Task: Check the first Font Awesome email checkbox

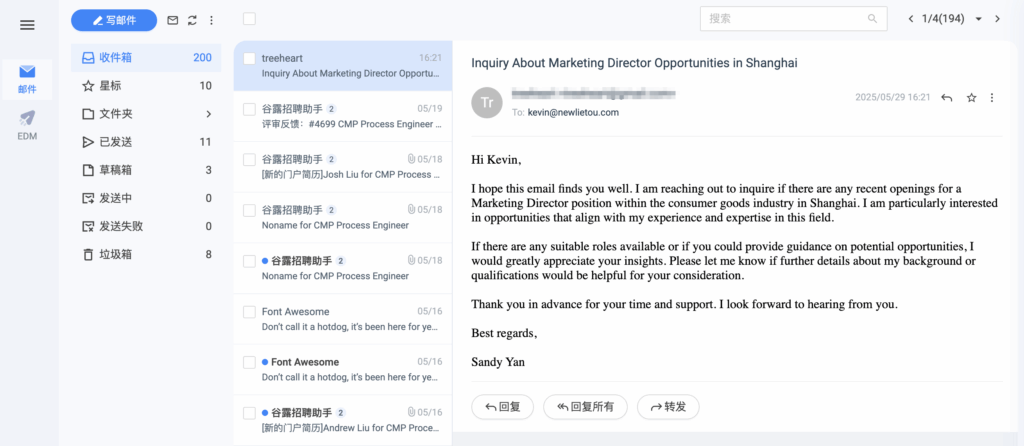Action: coord(249,312)
